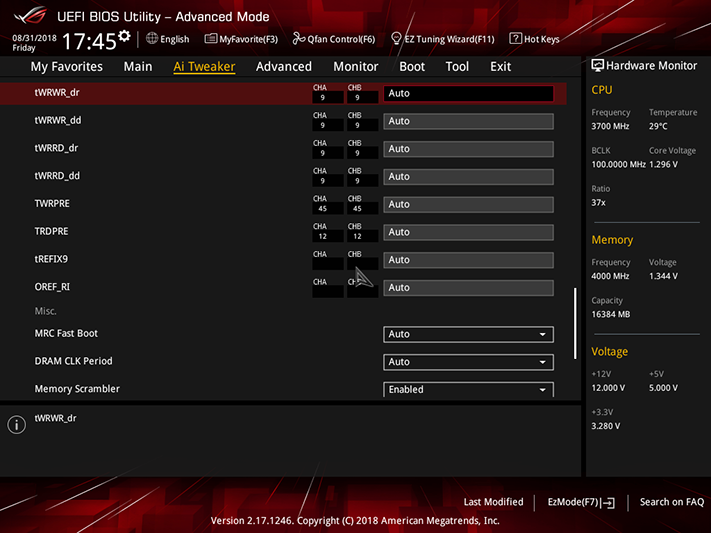Select the tWRWR_dd row label
Image resolution: width=711 pixels, height=533 pixels.
[58, 120]
